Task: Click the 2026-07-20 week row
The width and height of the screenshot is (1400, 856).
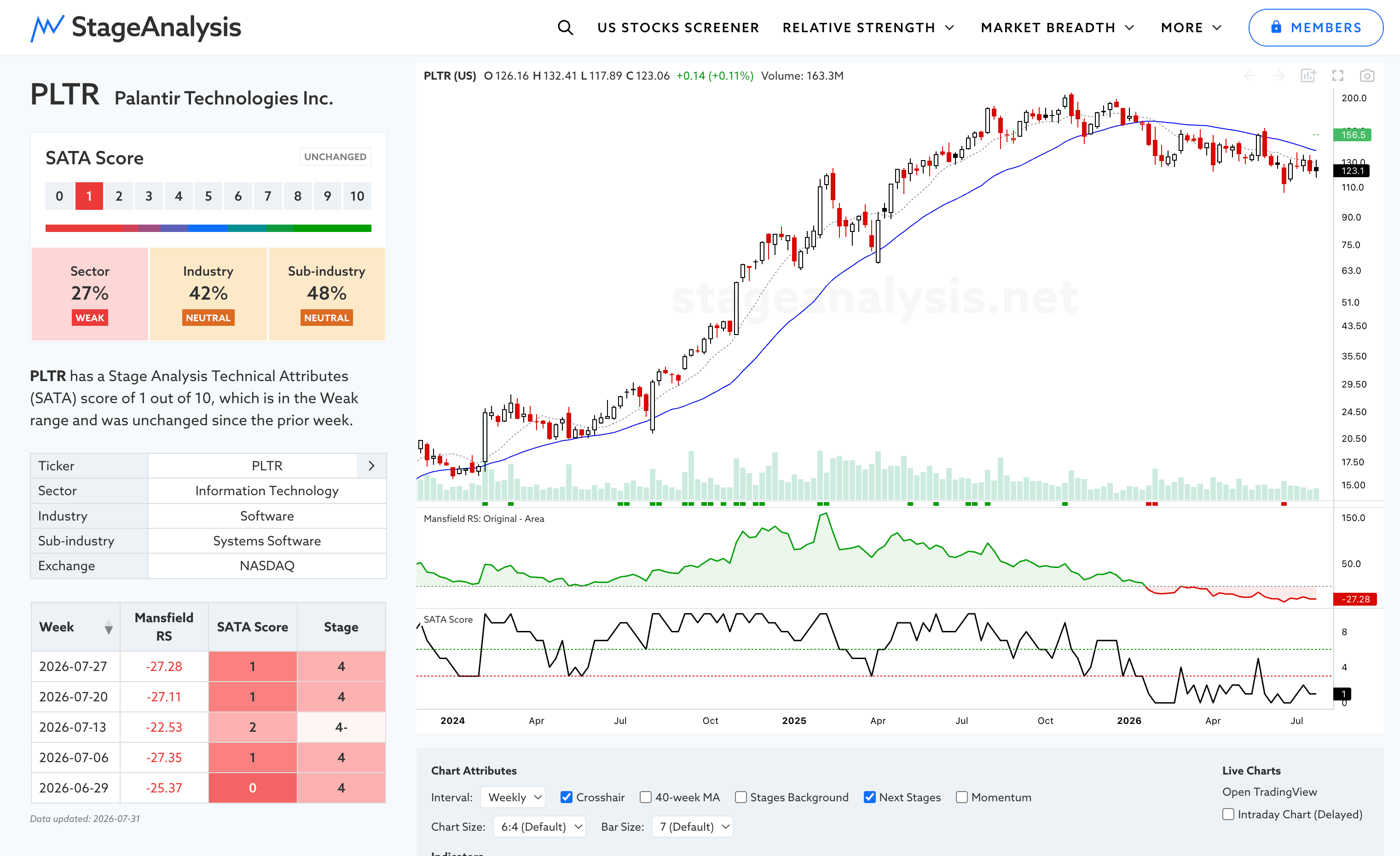Action: coord(208,697)
